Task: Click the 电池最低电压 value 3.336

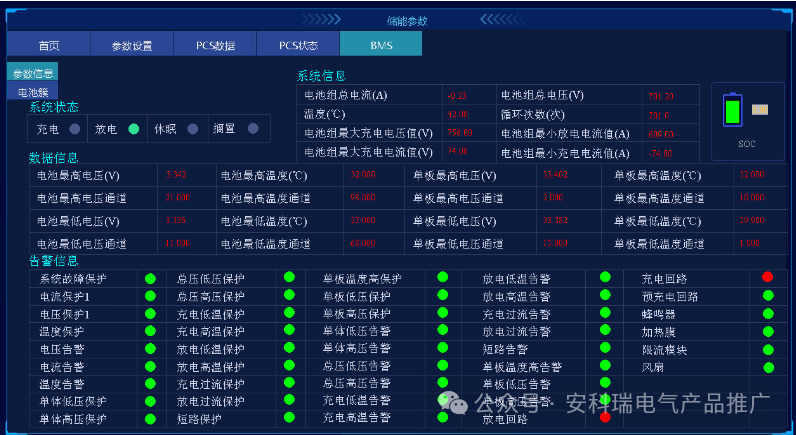Action: [176, 220]
